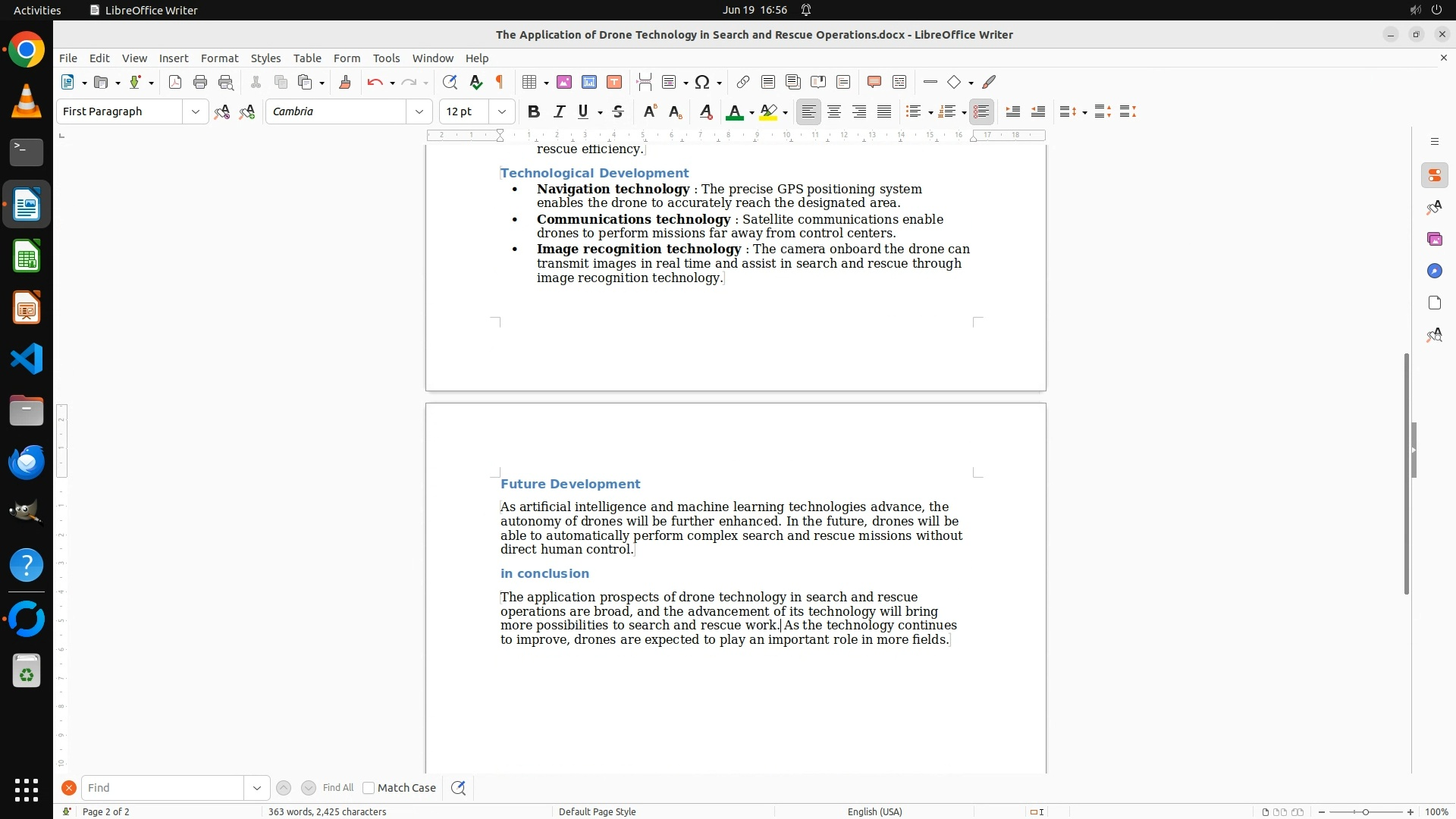Apply strikethrough formatting

pos(618,112)
